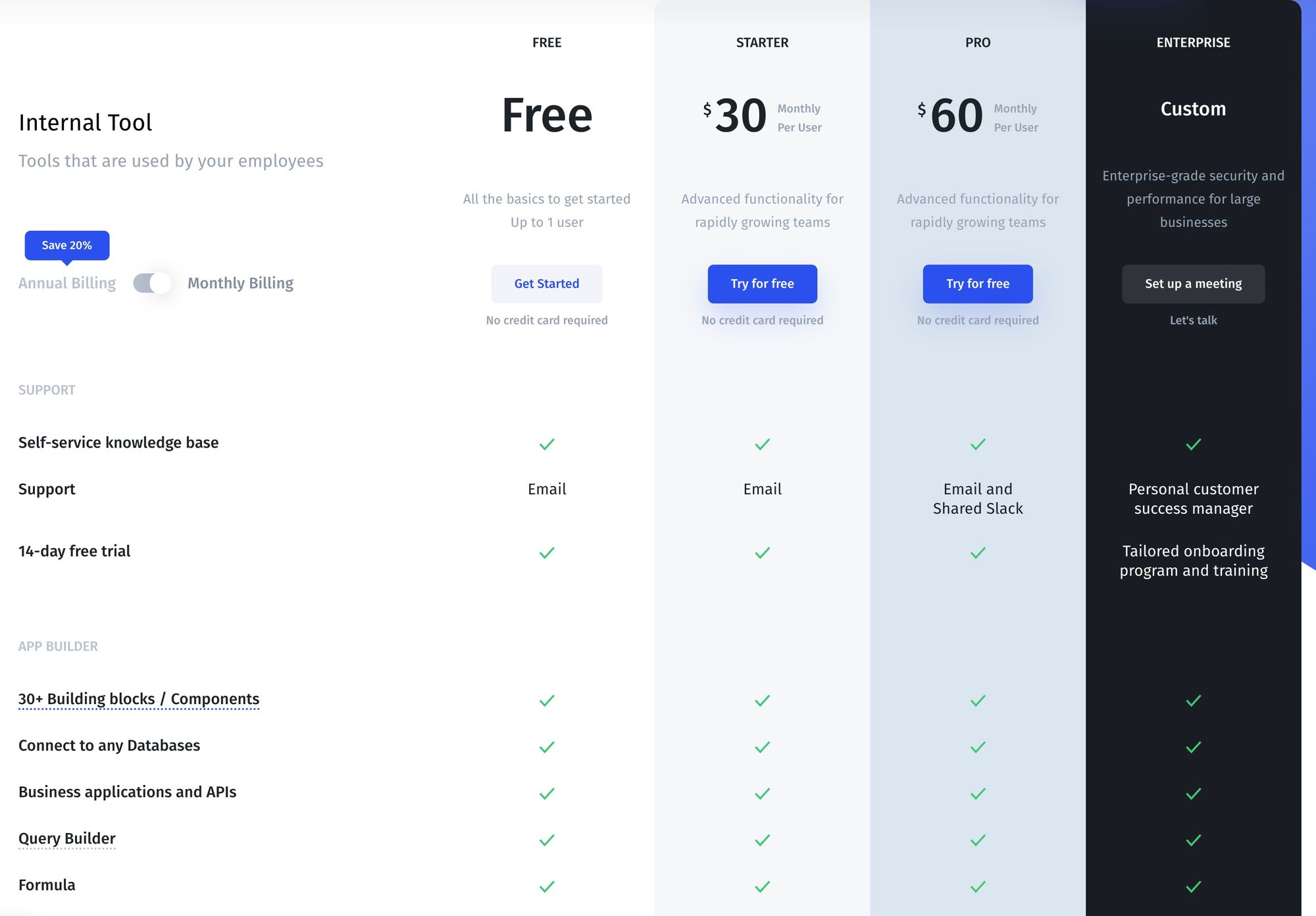Click the checkmark for Pro Connect to any Databases
The image size is (1316, 916).
[x=978, y=746]
